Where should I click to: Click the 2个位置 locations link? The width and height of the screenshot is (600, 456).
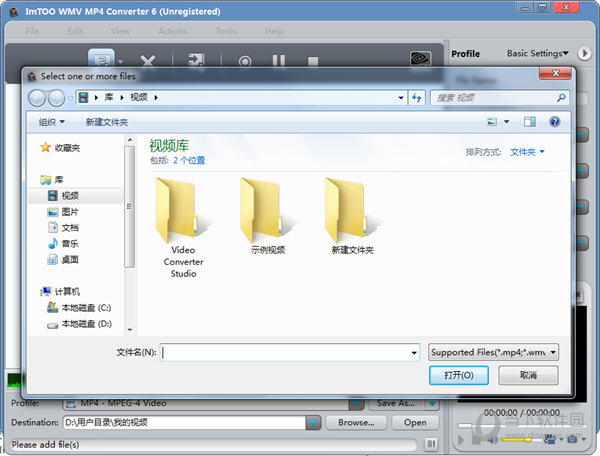189,160
